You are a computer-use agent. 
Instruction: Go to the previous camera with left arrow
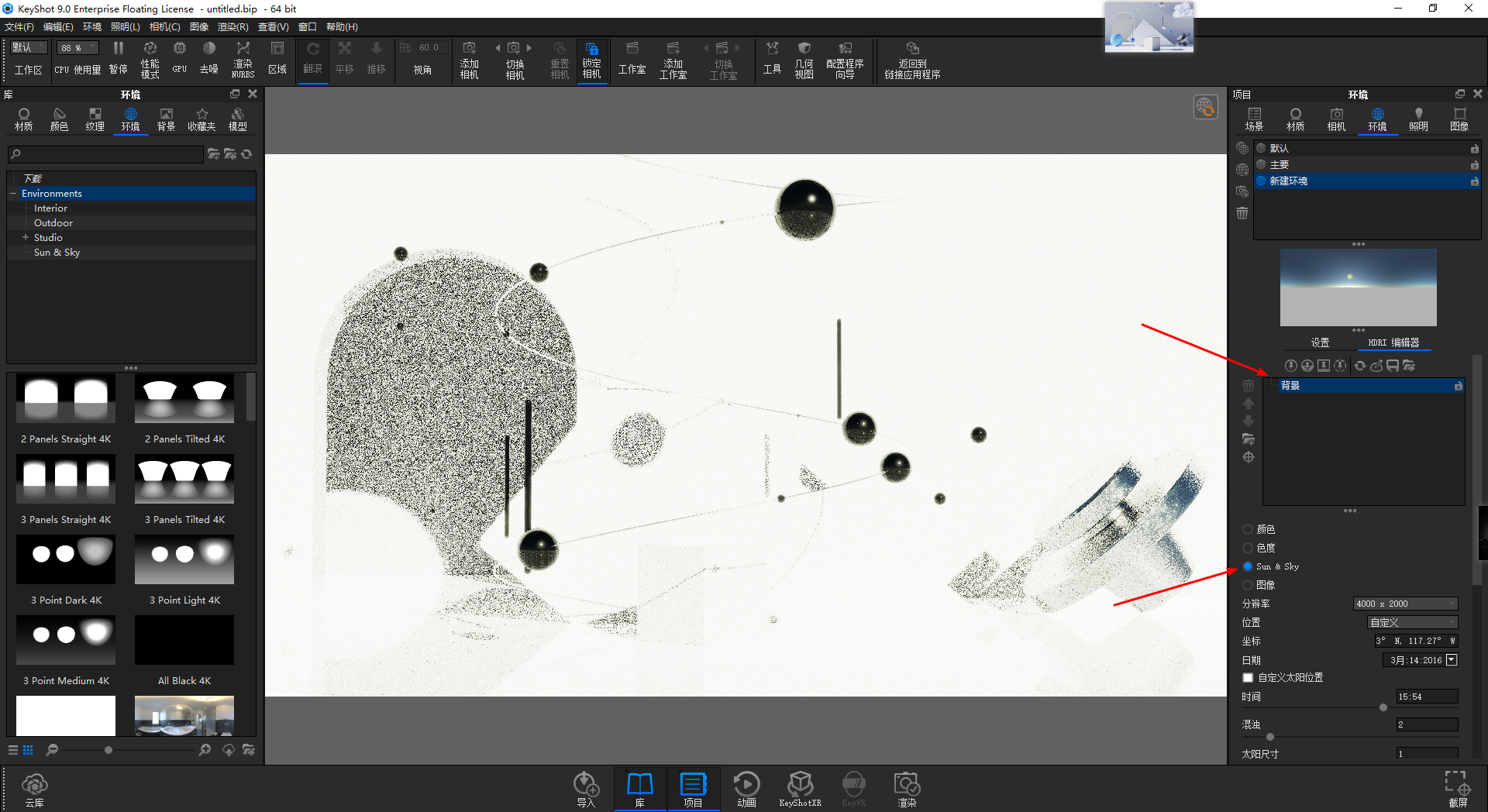pos(498,48)
